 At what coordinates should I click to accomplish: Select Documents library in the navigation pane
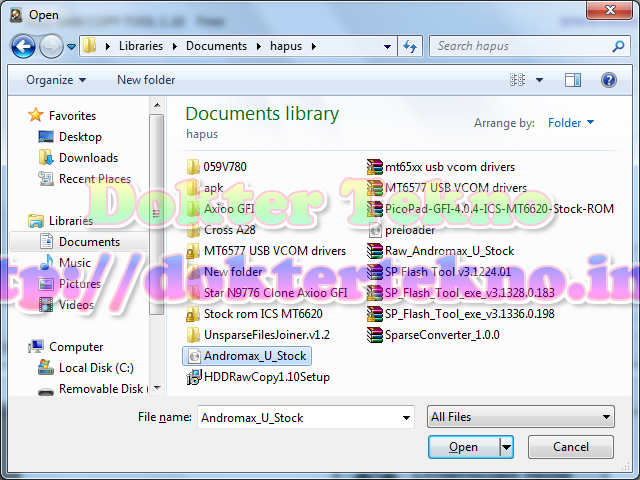79,242
